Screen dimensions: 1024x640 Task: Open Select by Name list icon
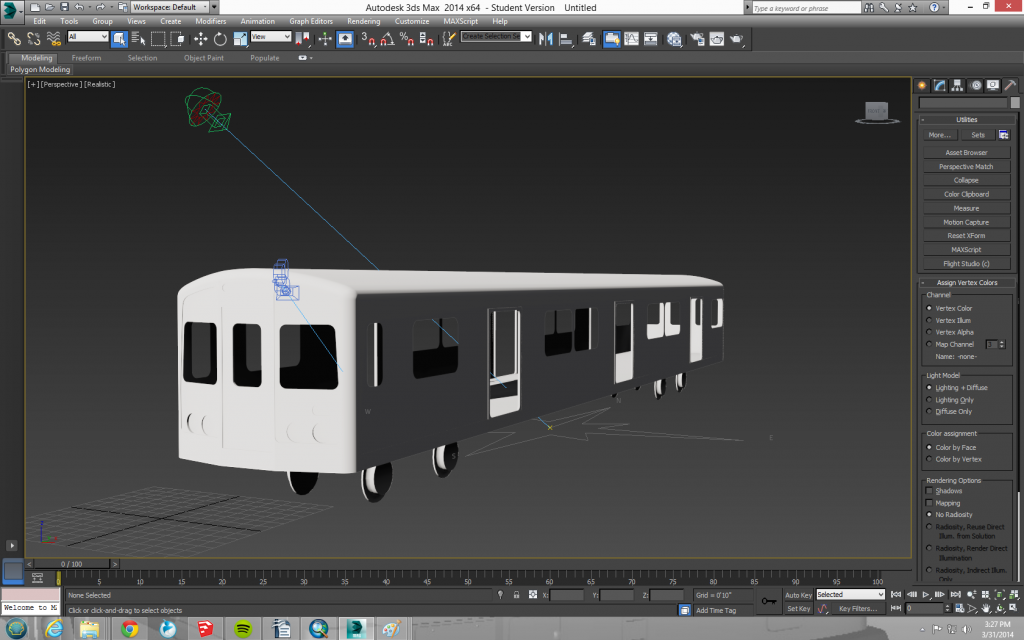138,39
